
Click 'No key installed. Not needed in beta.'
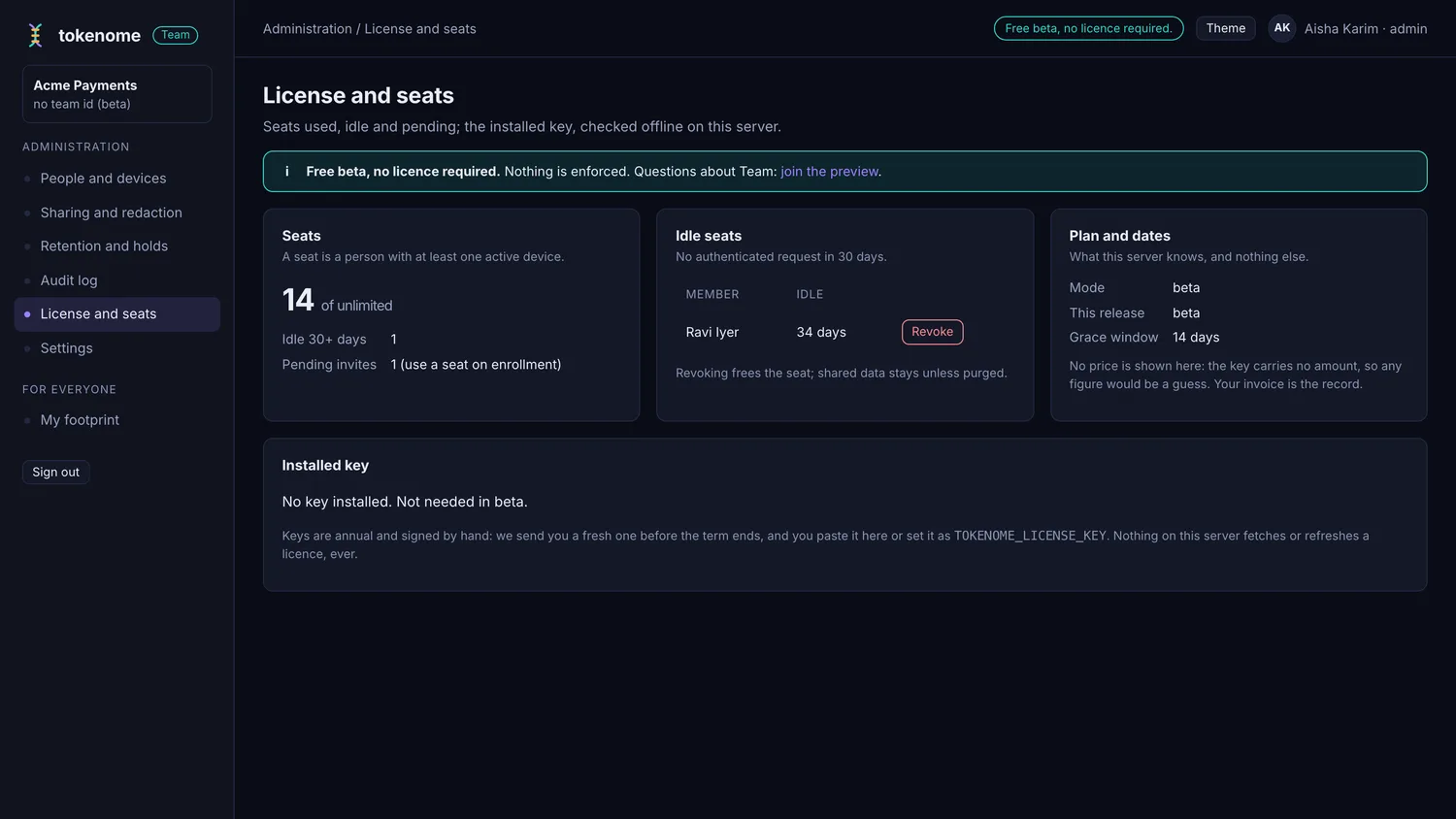(x=405, y=502)
